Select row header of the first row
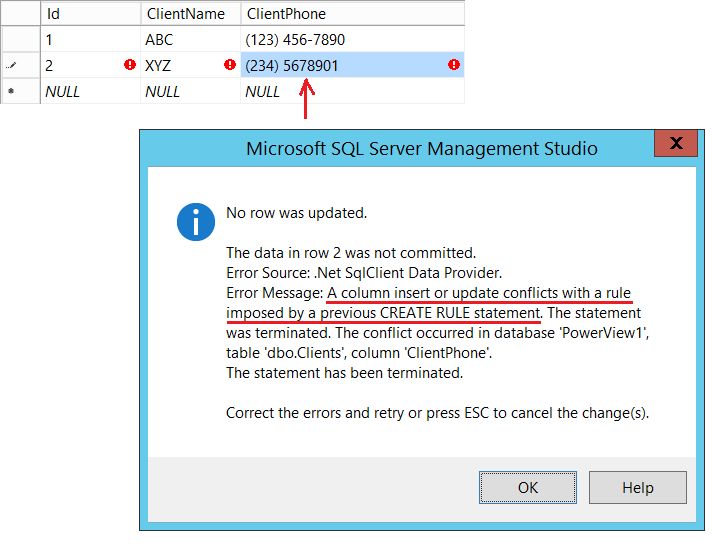722x548 pixels. coord(20,39)
